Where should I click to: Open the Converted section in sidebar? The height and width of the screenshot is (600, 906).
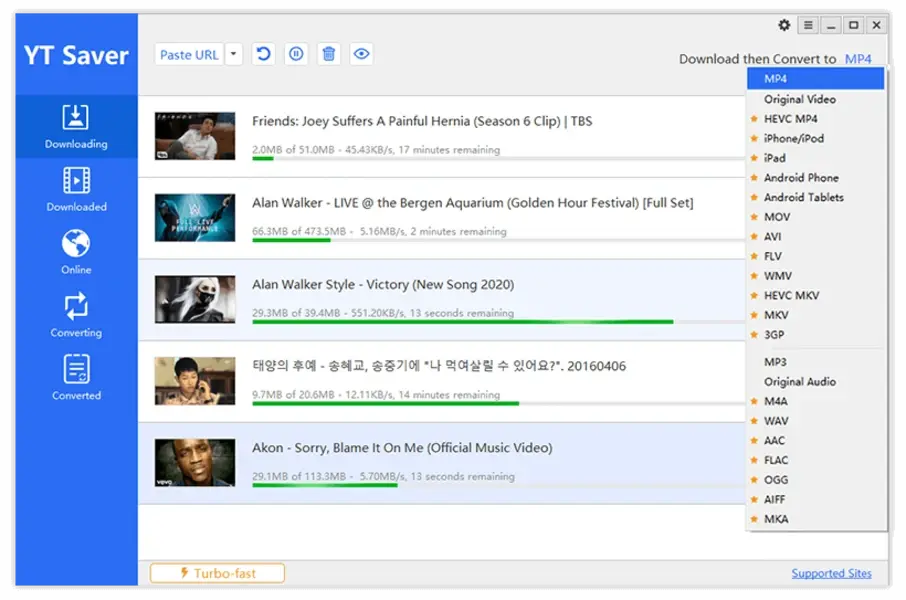[x=76, y=378]
